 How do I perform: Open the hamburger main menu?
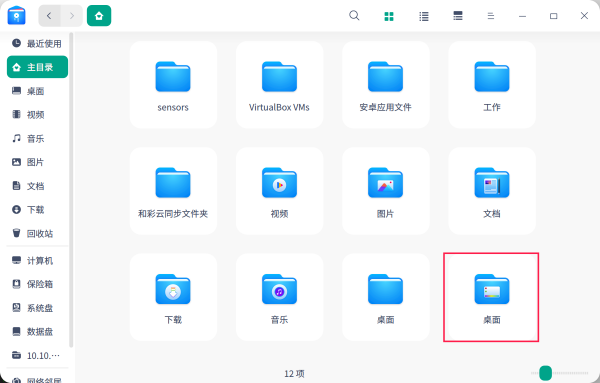tap(491, 16)
